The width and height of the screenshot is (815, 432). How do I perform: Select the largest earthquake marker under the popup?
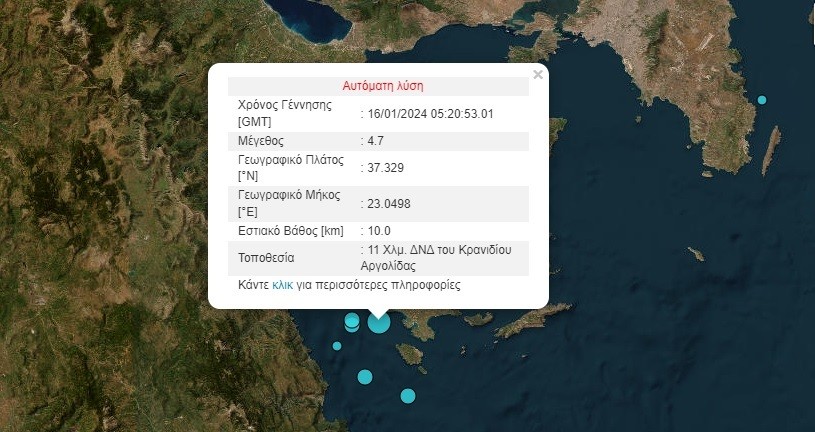coord(379,321)
